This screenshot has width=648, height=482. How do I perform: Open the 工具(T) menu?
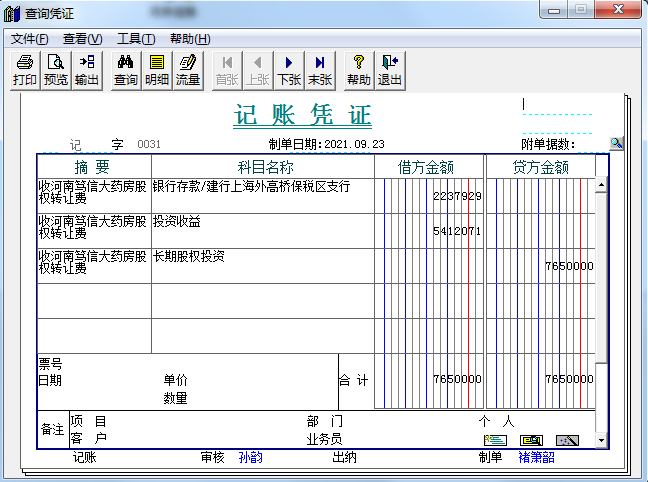(x=136, y=39)
